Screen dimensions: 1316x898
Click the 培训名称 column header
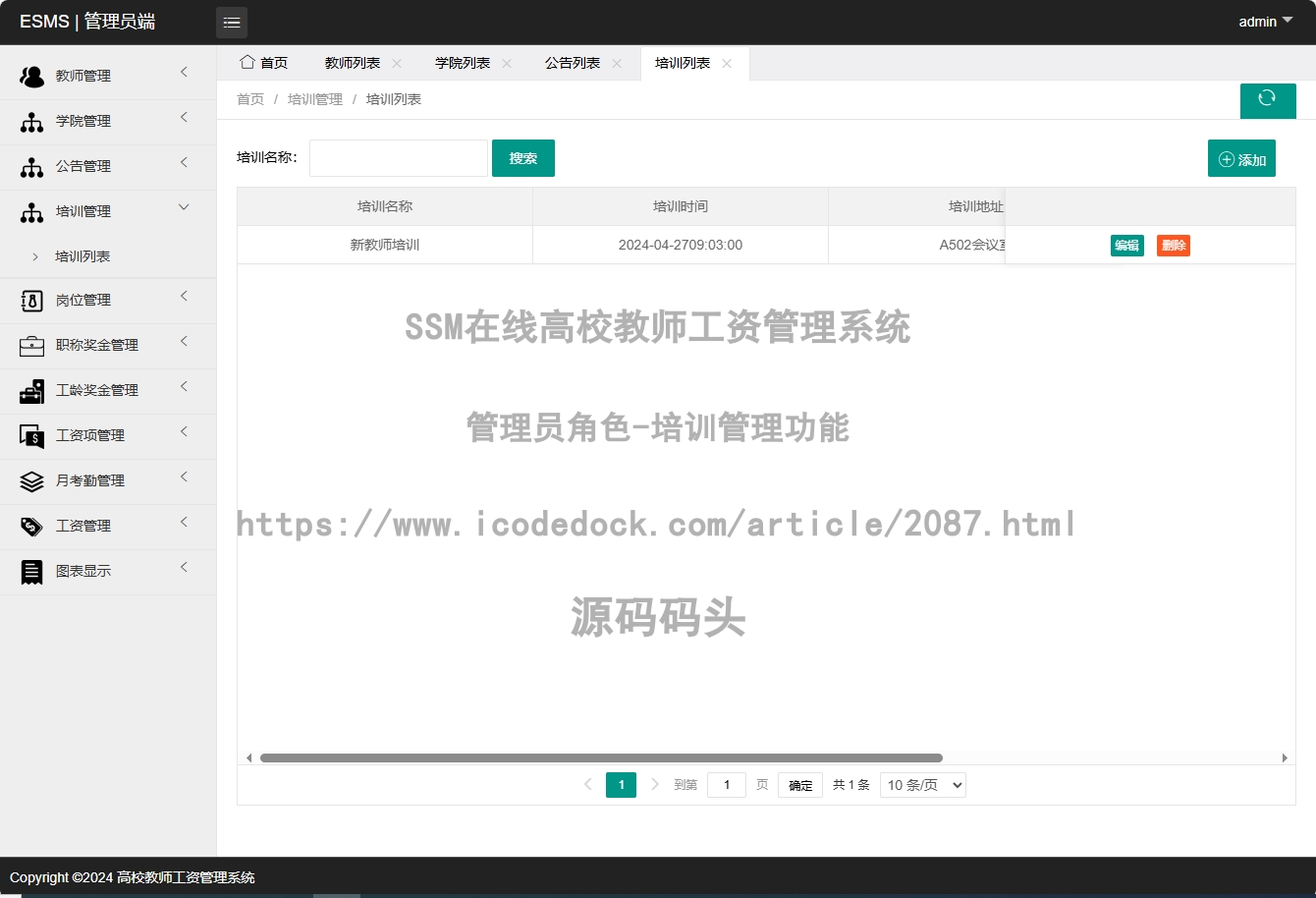[385, 206]
